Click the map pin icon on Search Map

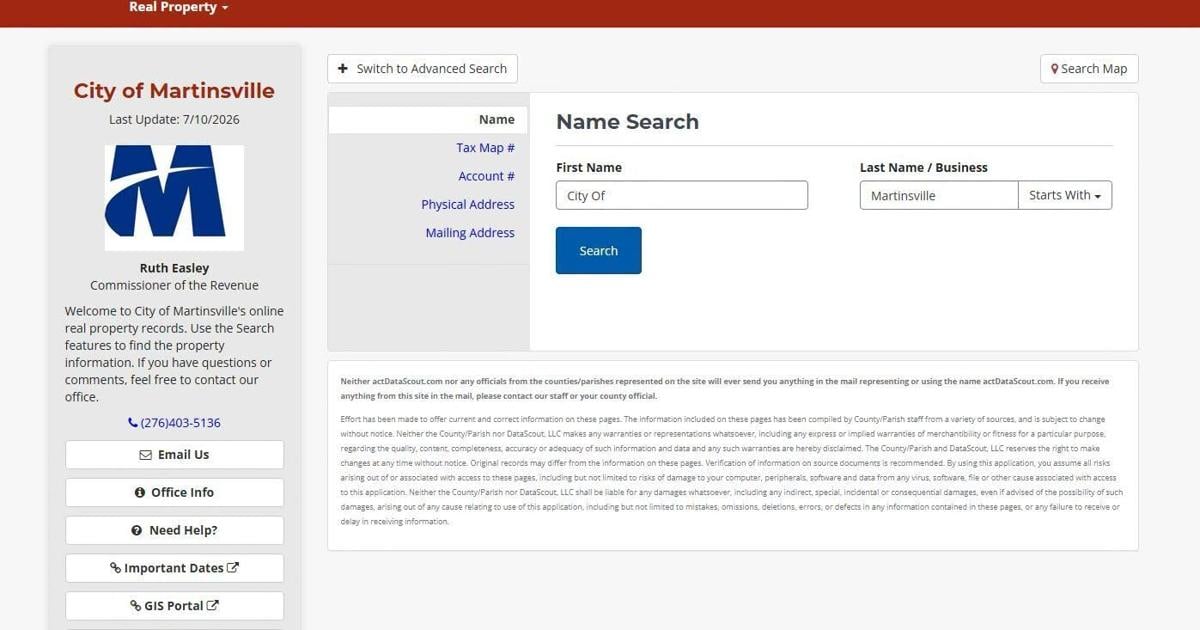[x=1055, y=69]
